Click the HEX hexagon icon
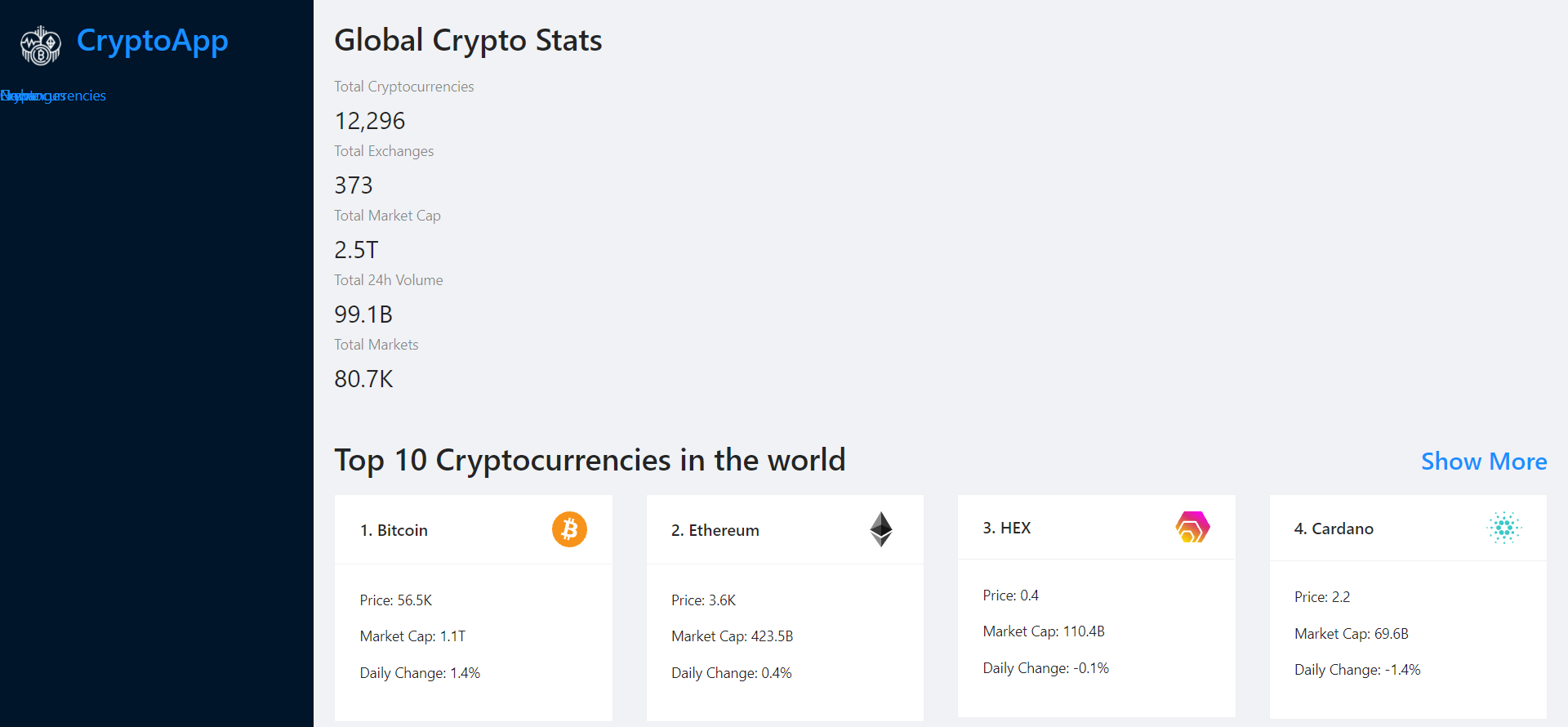 (x=1192, y=527)
